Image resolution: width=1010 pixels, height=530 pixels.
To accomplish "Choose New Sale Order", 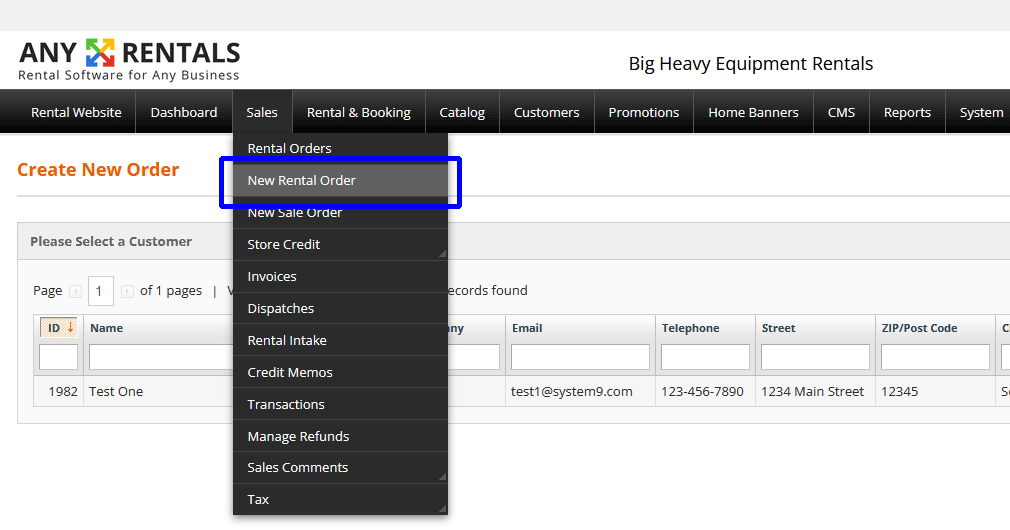I will [295, 213].
